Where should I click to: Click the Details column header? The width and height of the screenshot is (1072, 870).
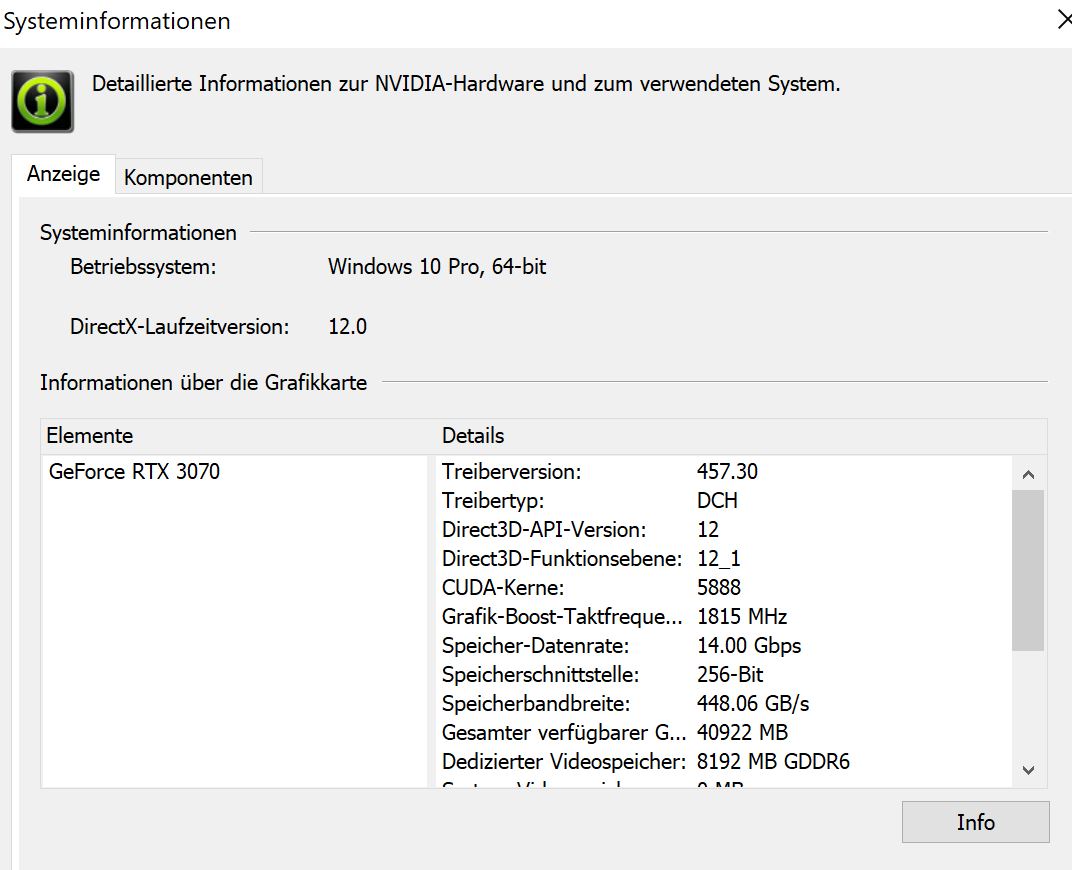(x=473, y=436)
